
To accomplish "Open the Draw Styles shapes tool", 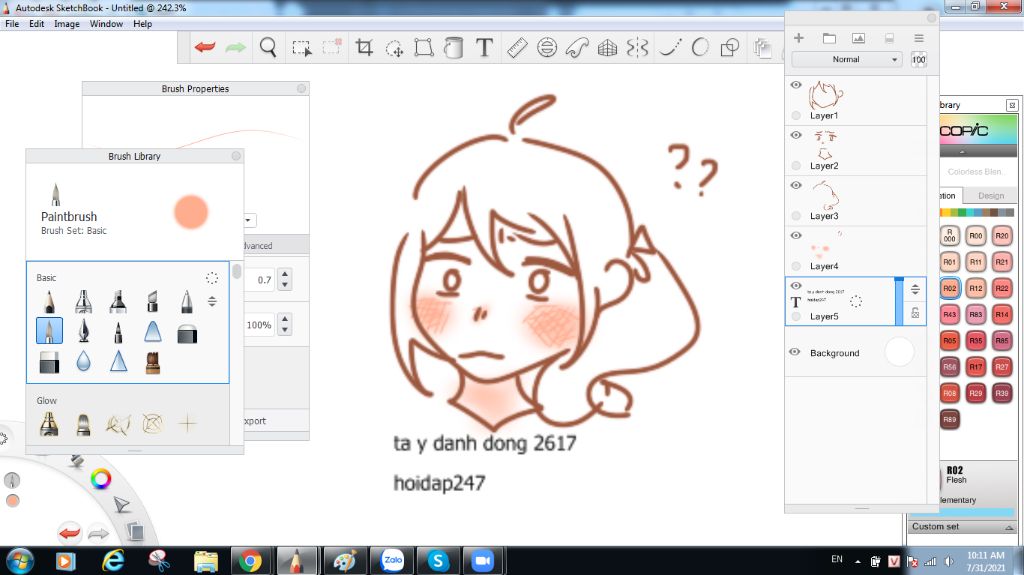I will 729,47.
